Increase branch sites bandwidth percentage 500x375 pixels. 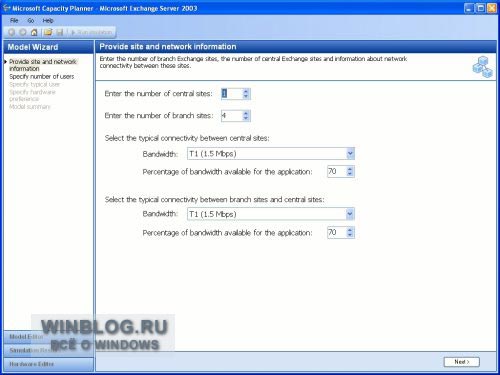[x=350, y=230]
